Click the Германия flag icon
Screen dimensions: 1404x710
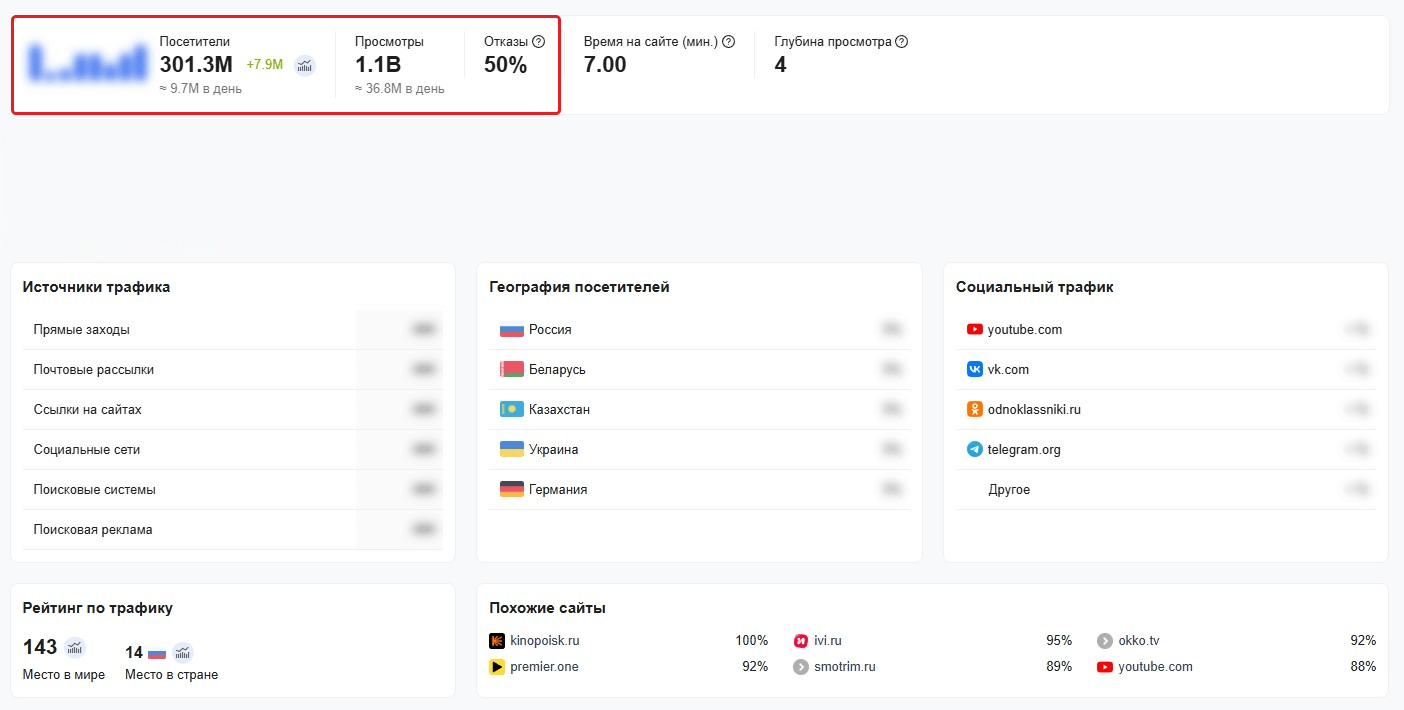pyautogui.click(x=512, y=490)
